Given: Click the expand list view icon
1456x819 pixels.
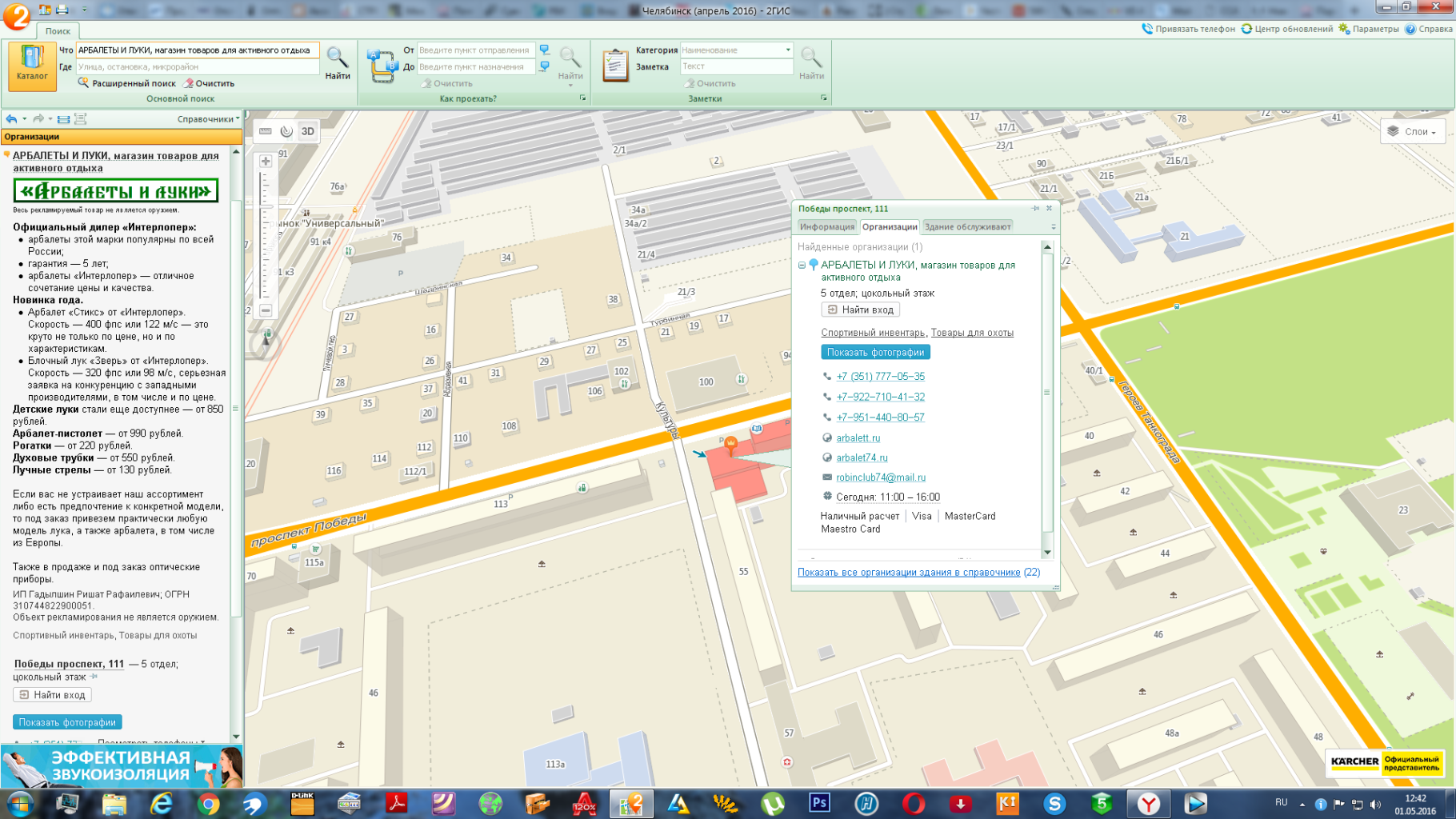Looking at the screenshot, I should click(80, 119).
